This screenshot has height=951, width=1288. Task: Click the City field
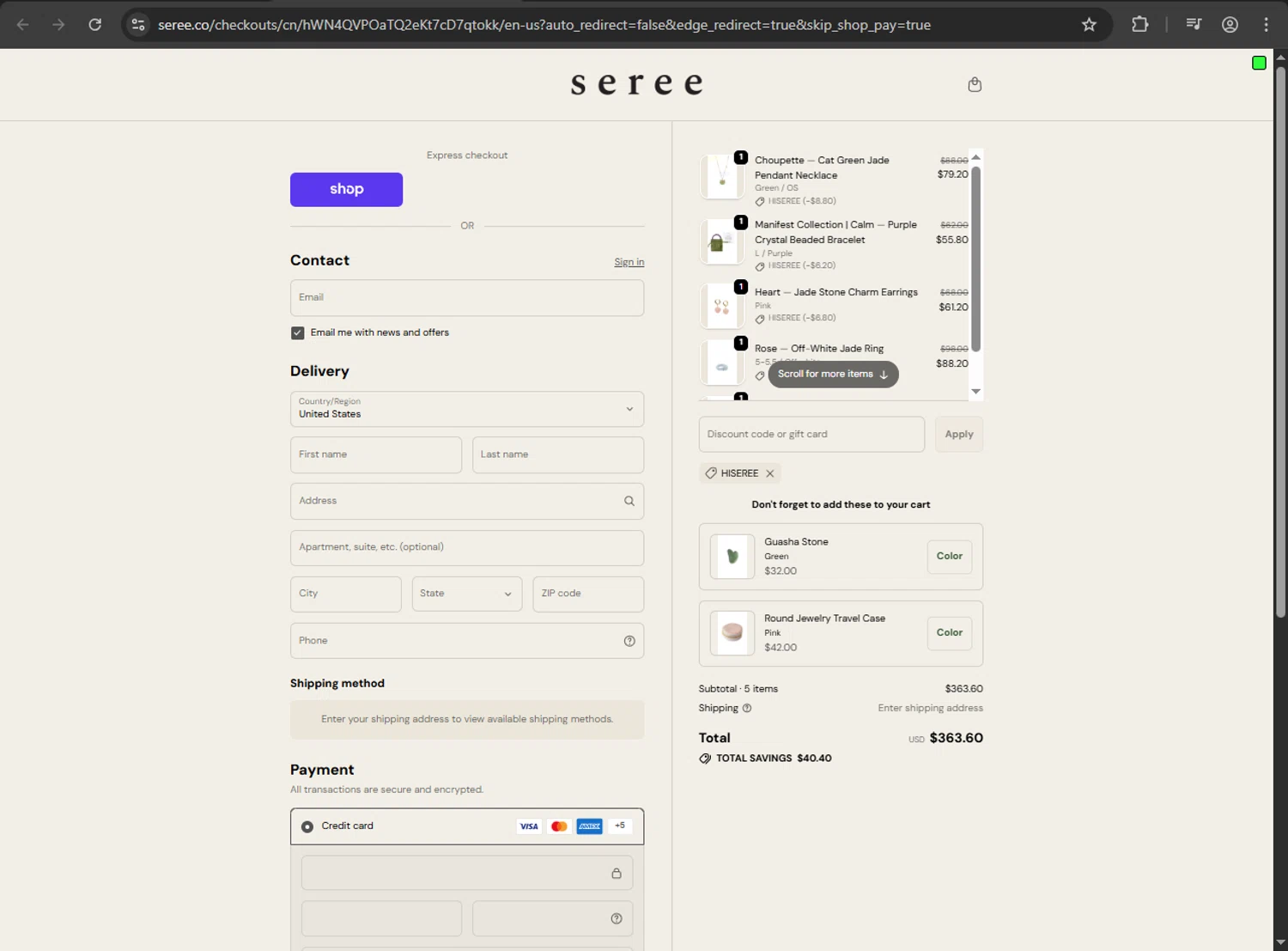tap(346, 594)
